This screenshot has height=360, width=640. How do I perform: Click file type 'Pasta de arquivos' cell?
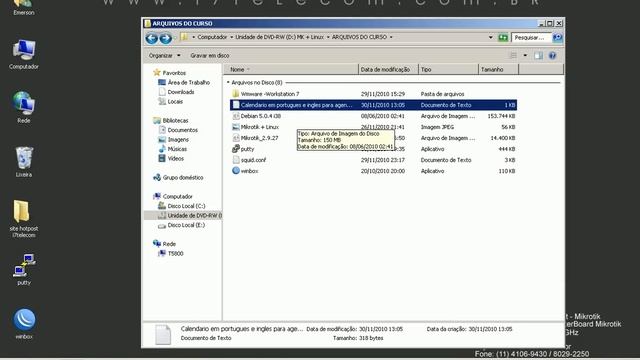[x=442, y=94]
